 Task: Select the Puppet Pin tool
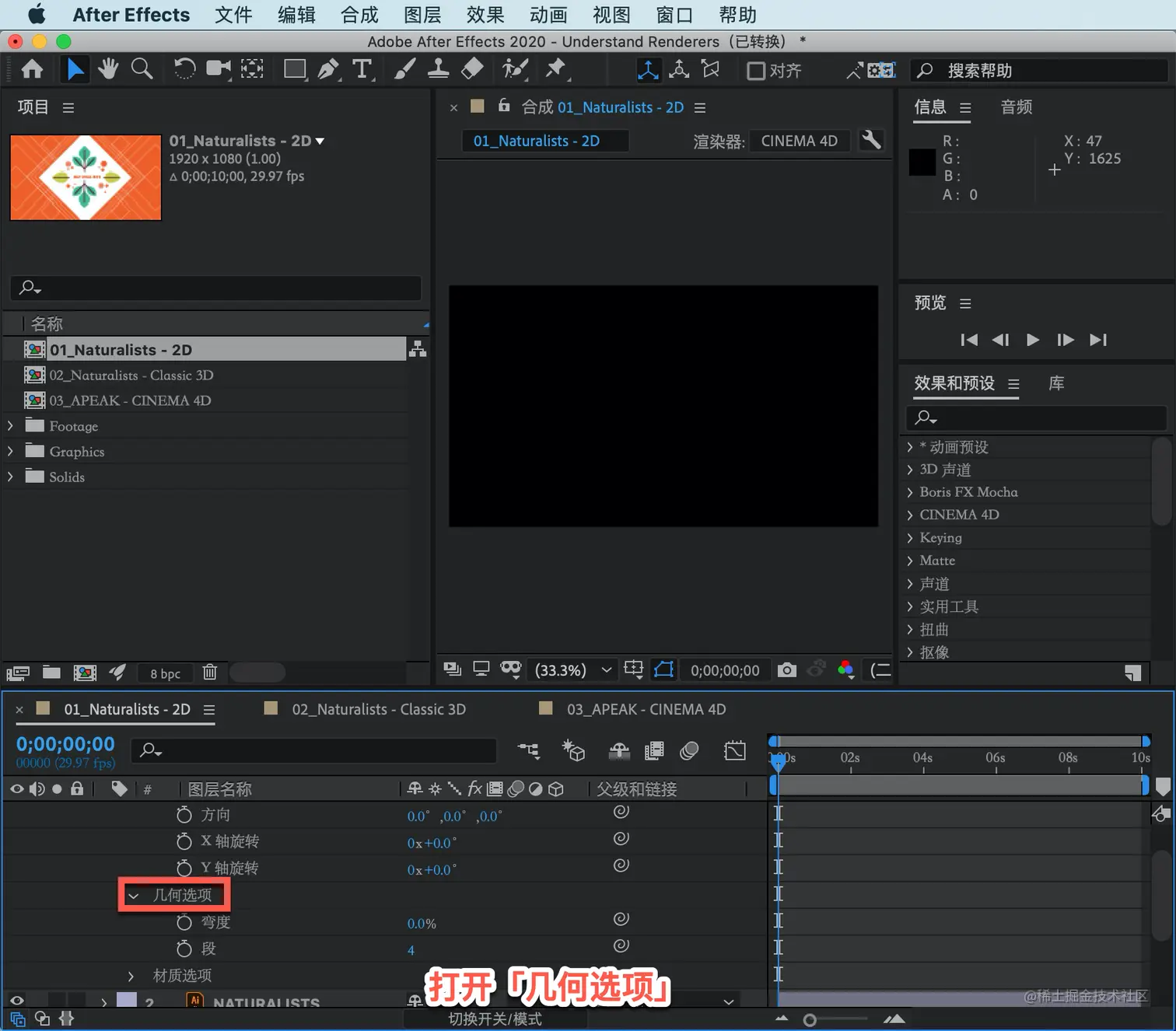coord(556,69)
